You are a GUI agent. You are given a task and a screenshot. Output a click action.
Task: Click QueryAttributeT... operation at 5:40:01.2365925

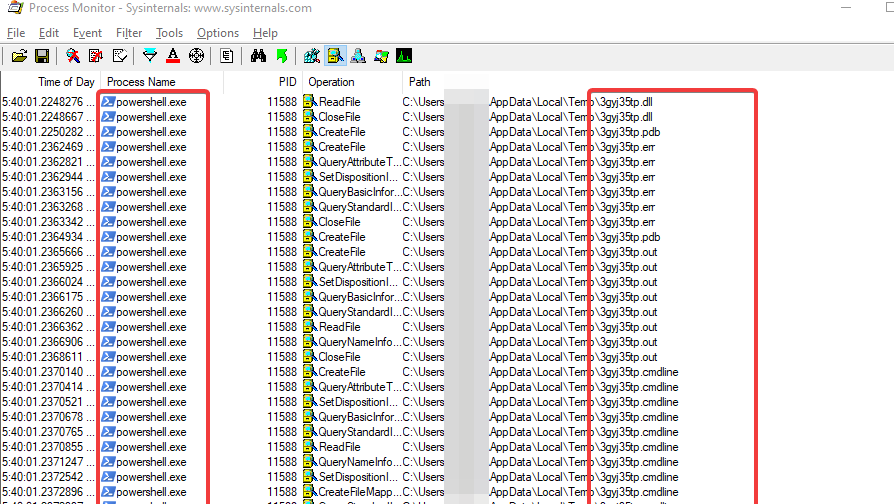[x=359, y=267]
